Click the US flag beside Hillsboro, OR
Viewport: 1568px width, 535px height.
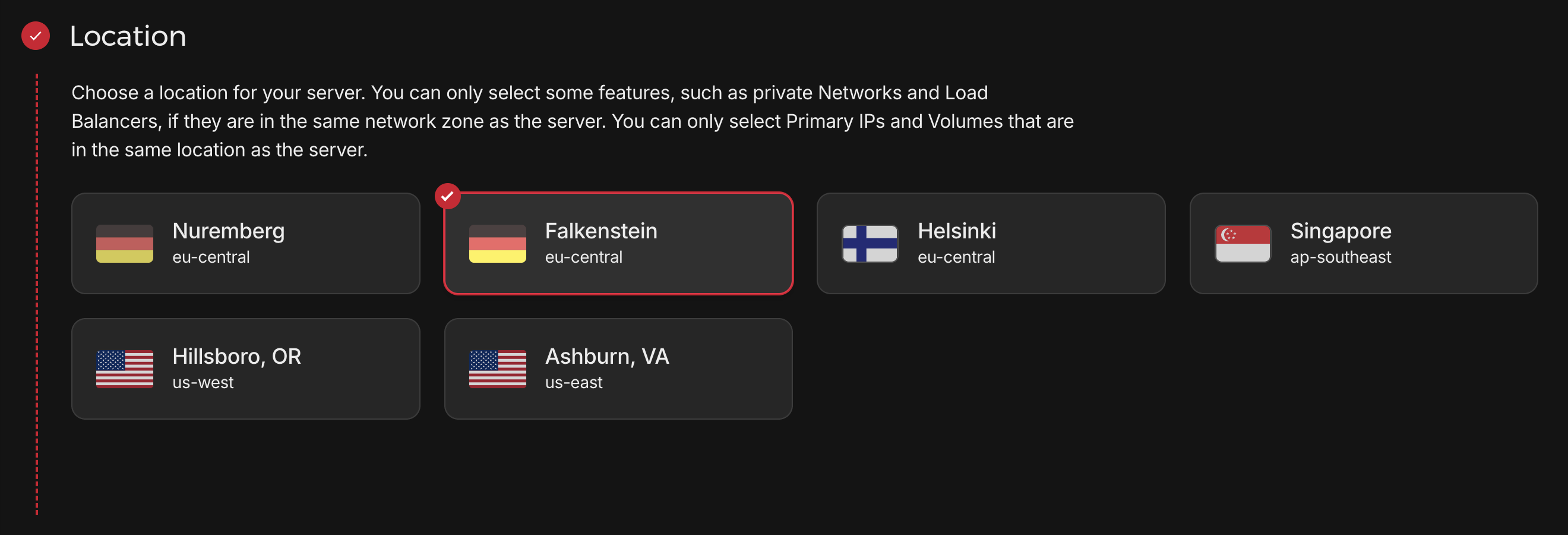click(124, 369)
